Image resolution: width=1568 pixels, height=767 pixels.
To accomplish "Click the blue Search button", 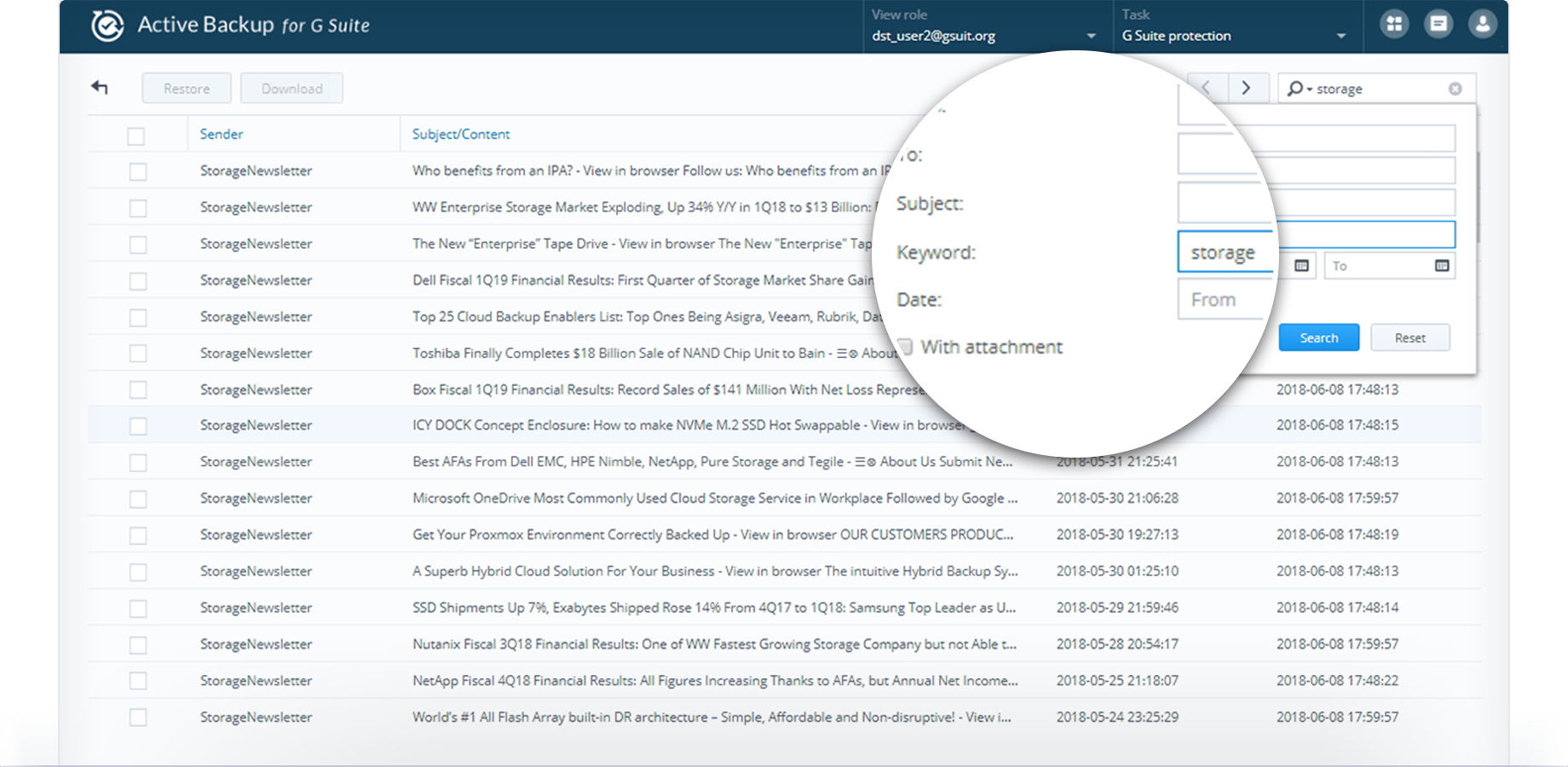I will 1318,337.
